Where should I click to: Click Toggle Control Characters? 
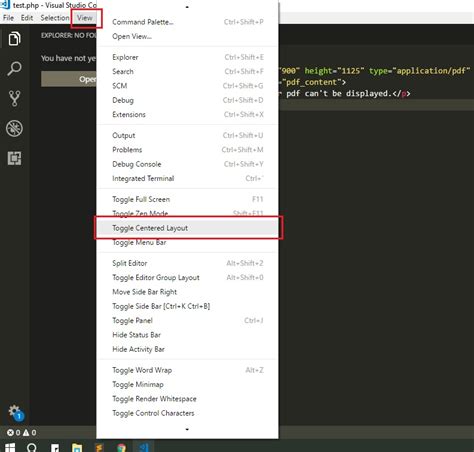187,413
